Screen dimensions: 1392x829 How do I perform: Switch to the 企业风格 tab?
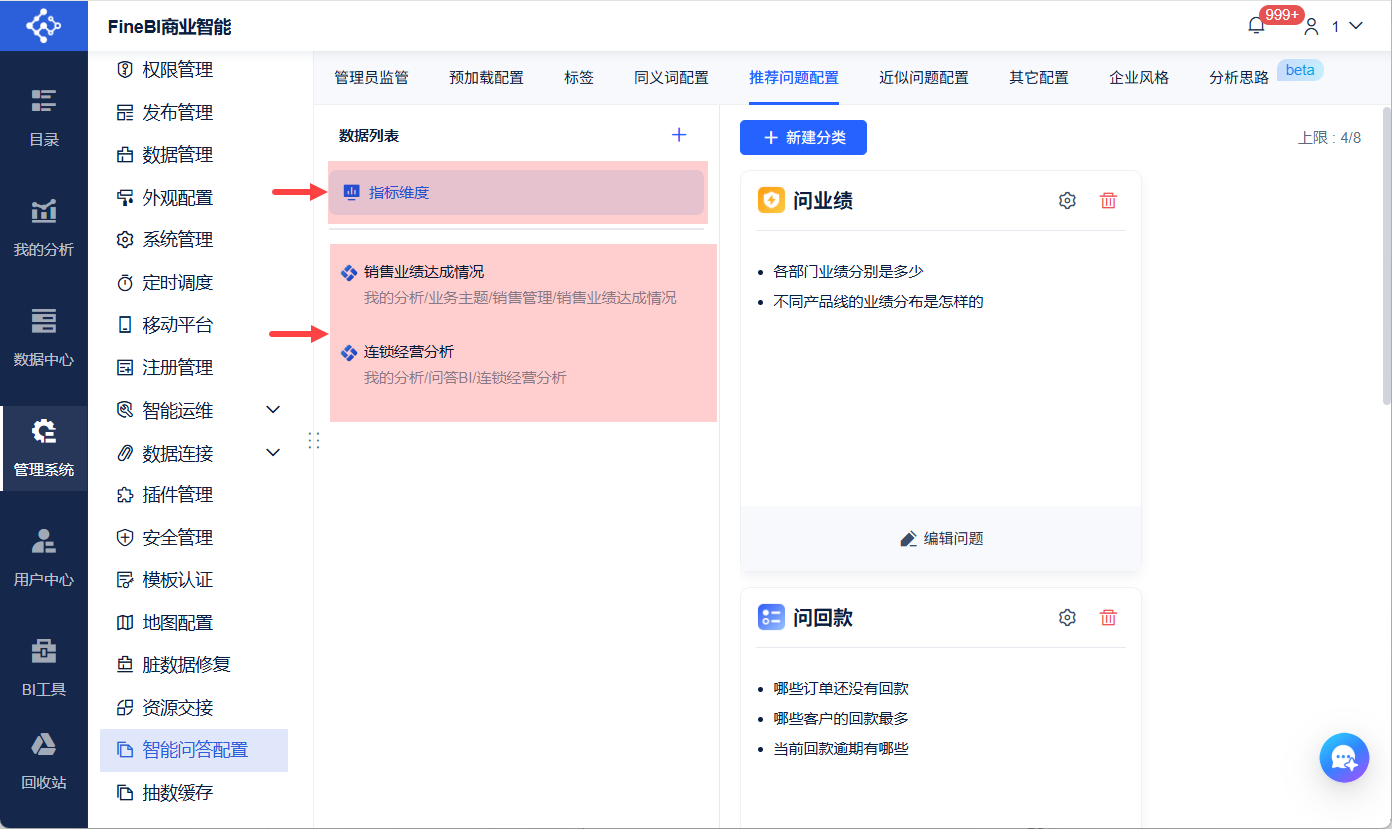click(1139, 78)
